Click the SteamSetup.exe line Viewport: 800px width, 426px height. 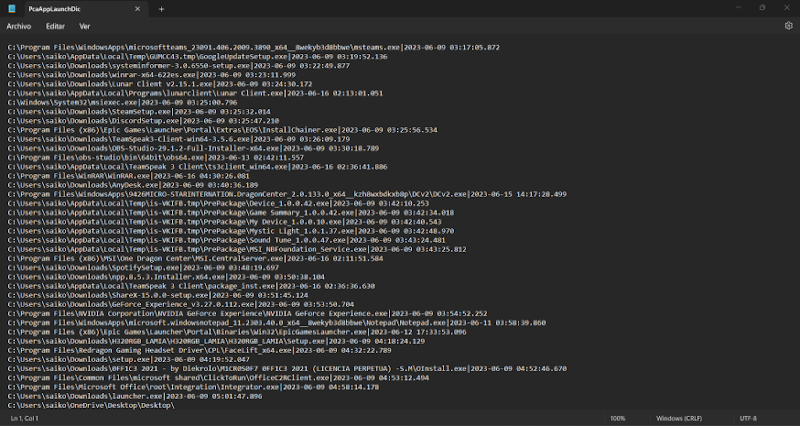coord(139,112)
